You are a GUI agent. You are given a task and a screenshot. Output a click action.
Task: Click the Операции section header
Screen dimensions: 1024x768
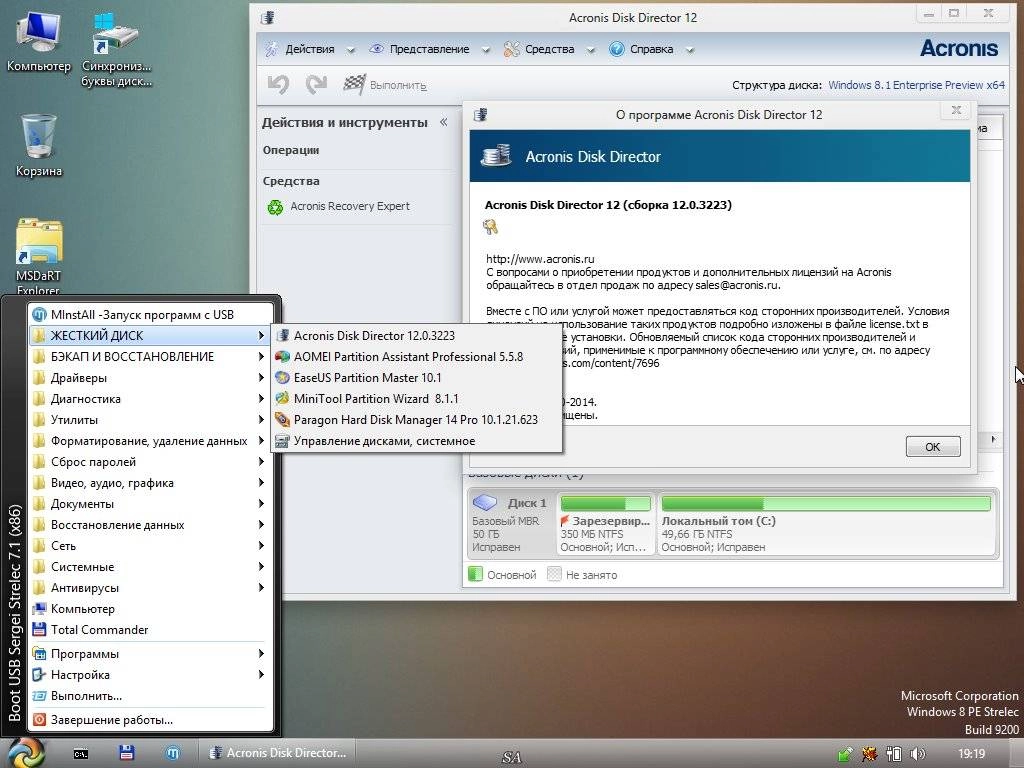tap(291, 150)
